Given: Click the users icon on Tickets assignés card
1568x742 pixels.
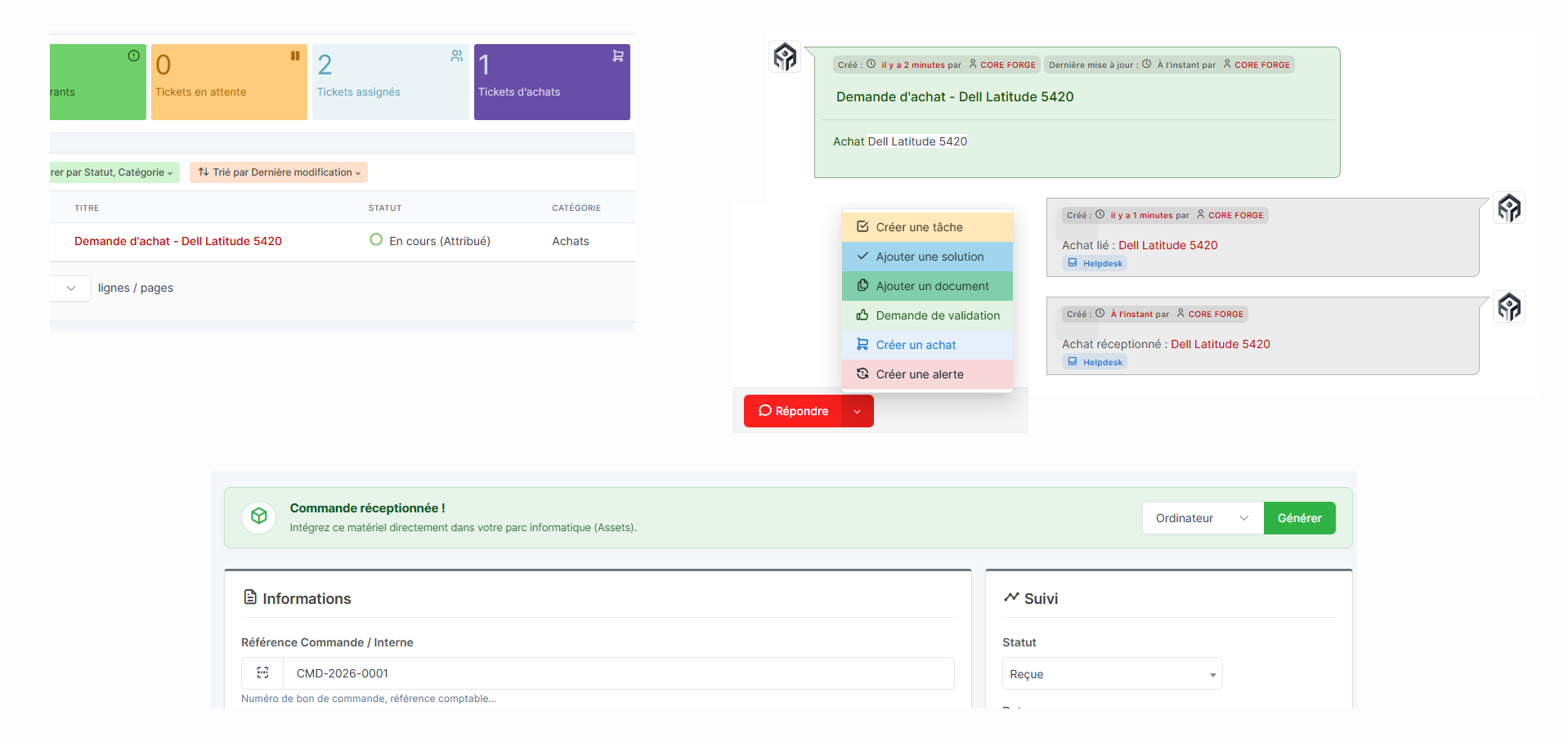Looking at the screenshot, I should pyautogui.click(x=456, y=56).
